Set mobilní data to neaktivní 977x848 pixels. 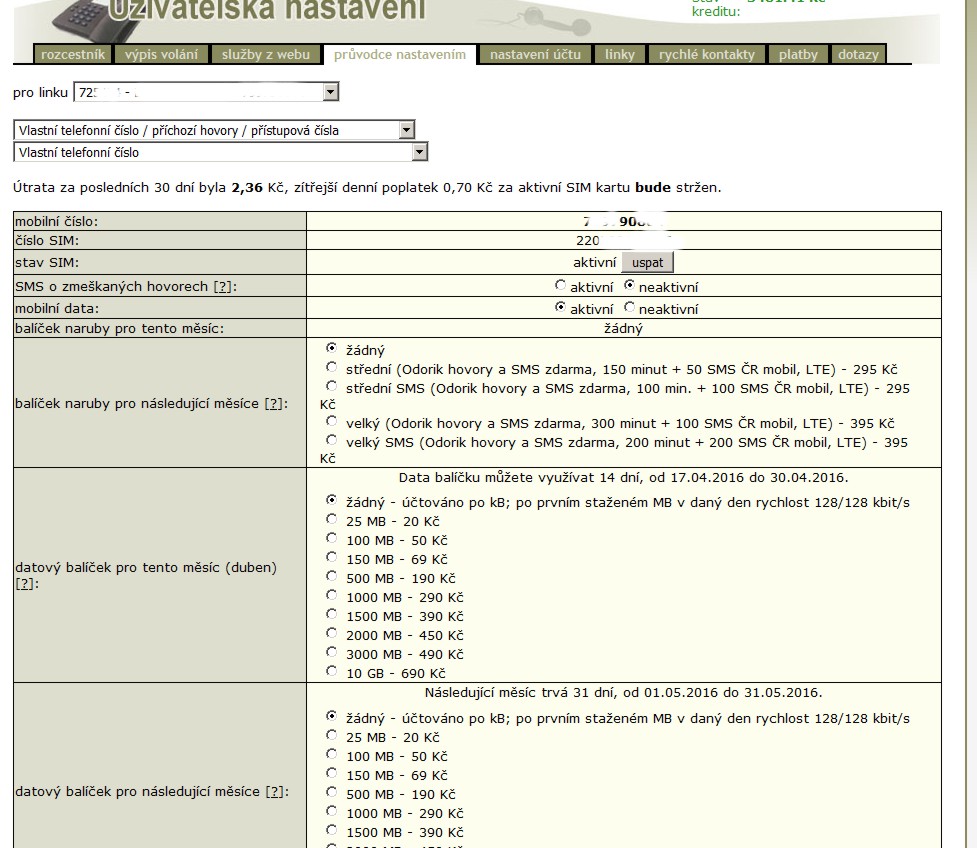(x=629, y=307)
